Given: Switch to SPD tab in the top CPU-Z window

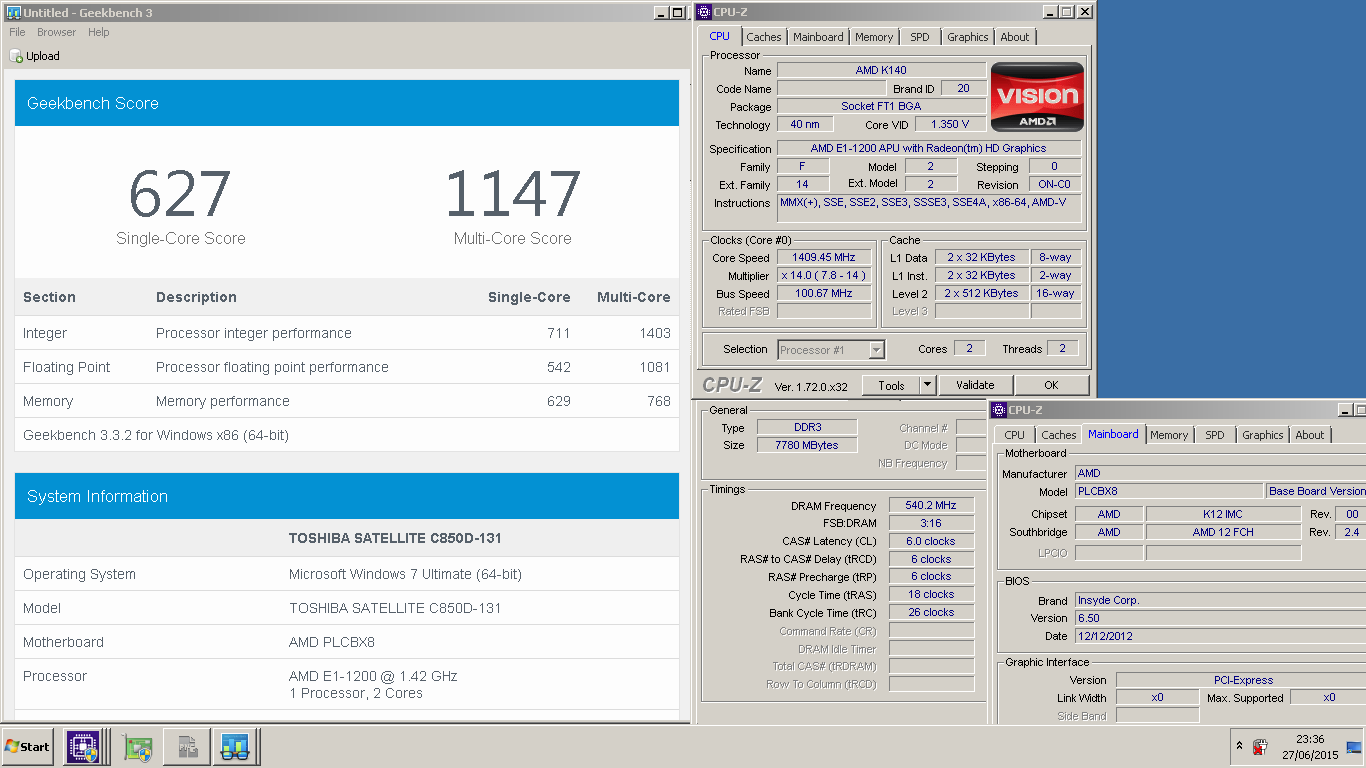Looking at the screenshot, I should [x=920, y=37].
